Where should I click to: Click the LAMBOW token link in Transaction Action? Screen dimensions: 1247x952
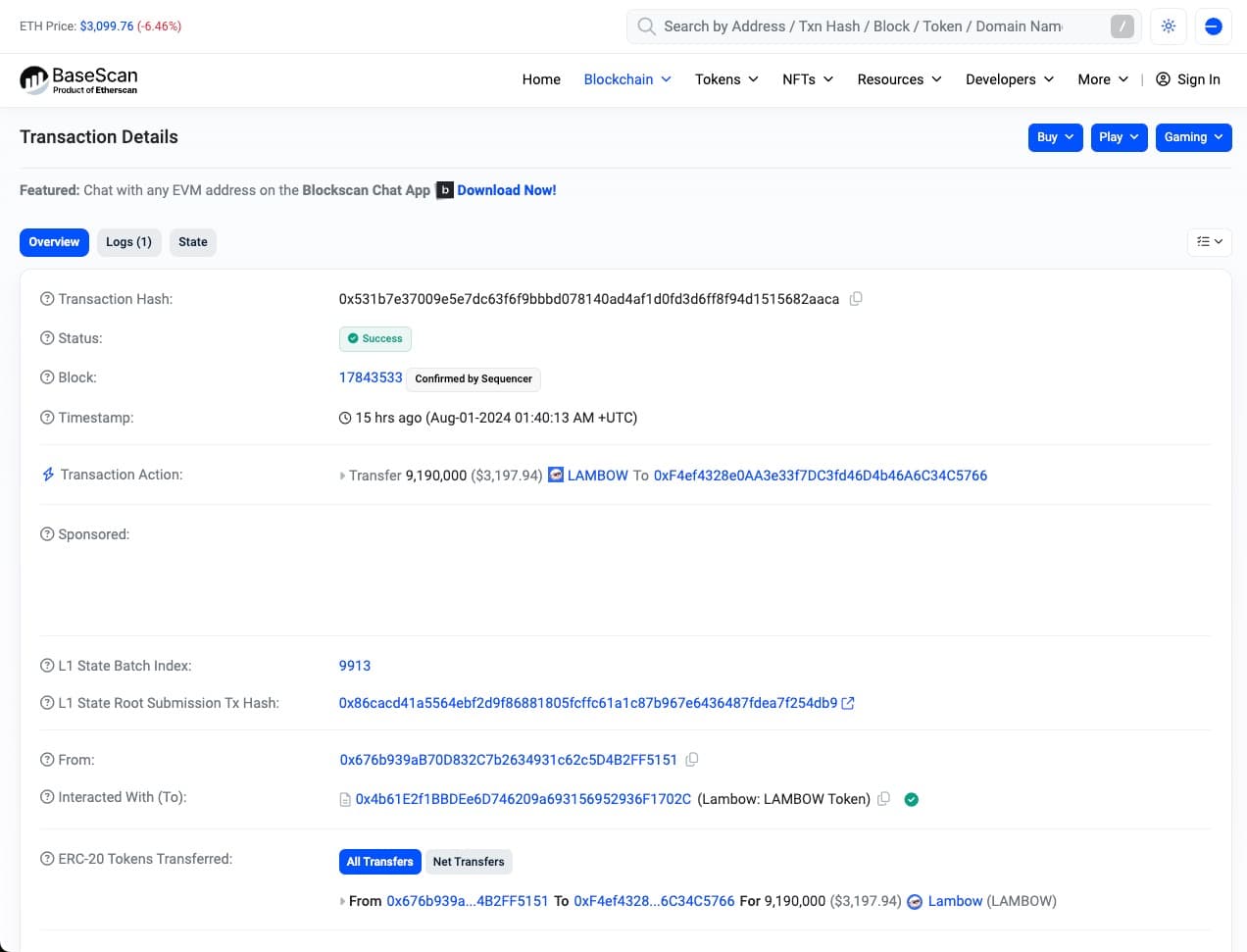[597, 476]
